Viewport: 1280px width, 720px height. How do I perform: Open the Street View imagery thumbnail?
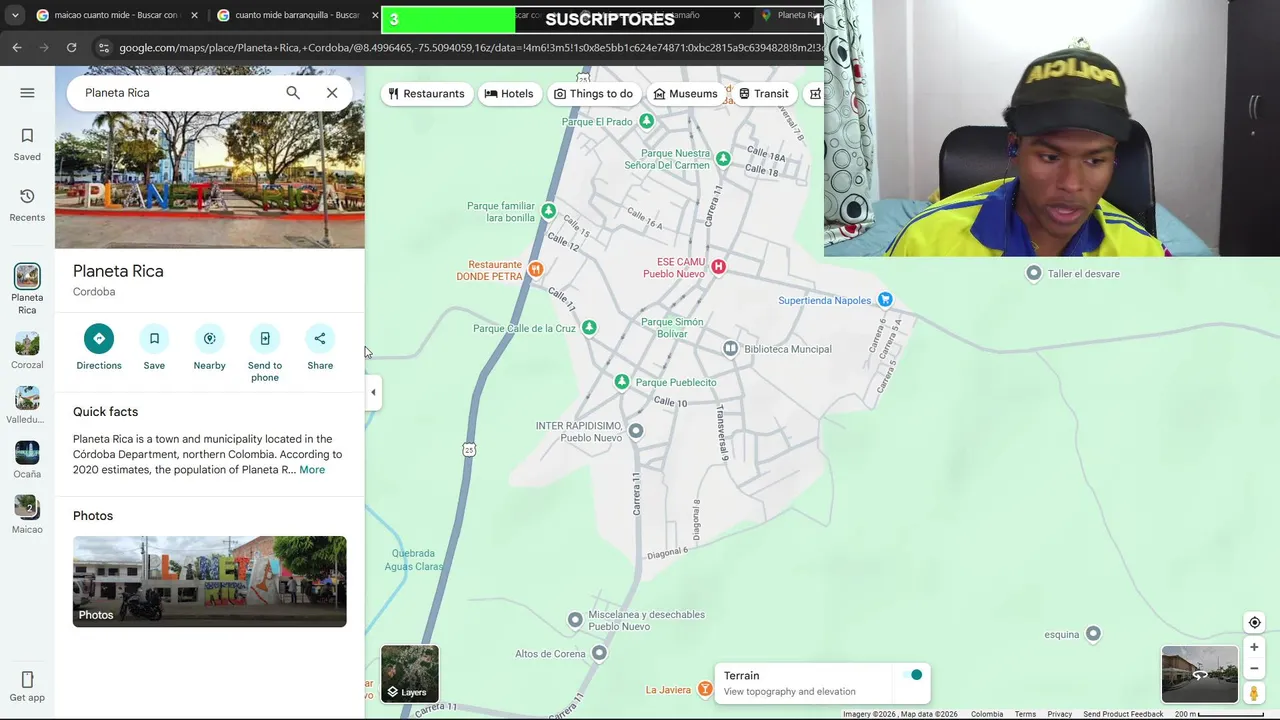tap(1199, 675)
